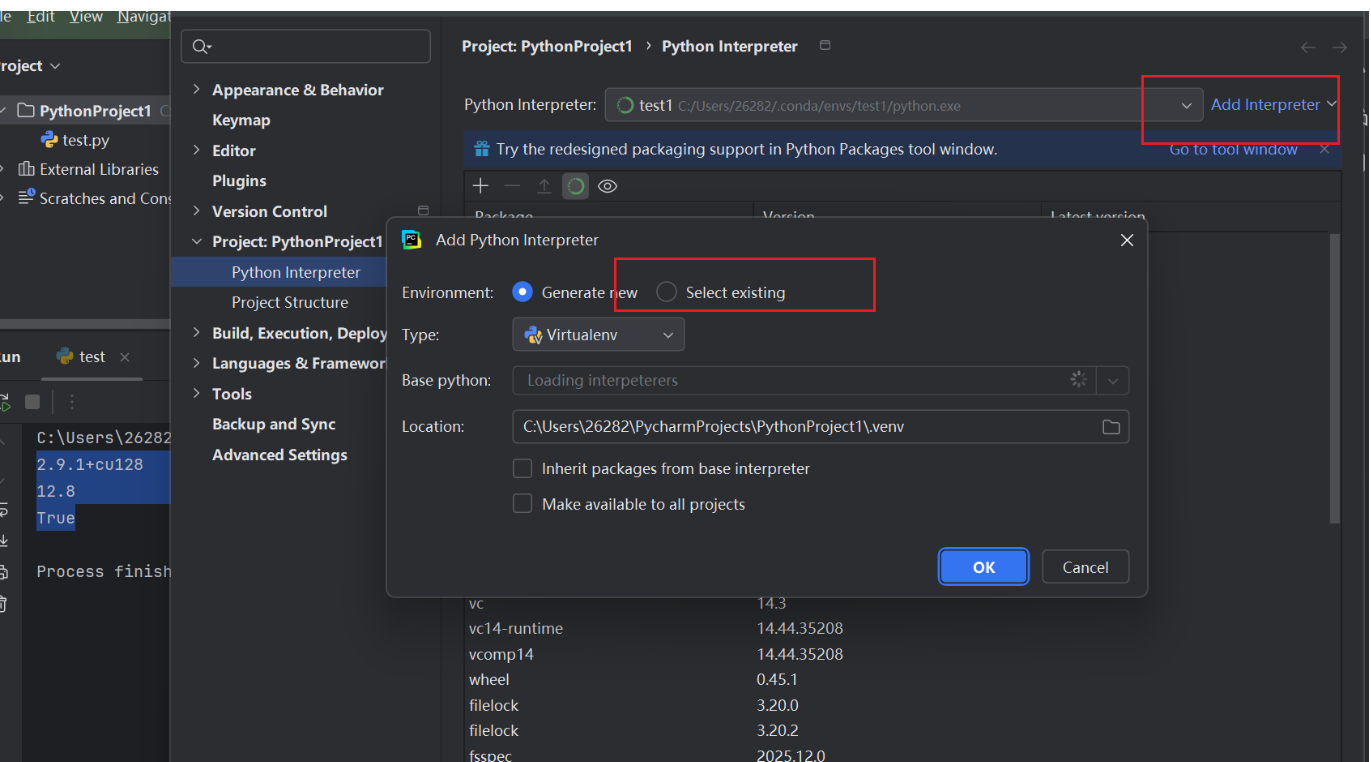Click the PyCharm logo in dialog title
This screenshot has height=762, width=1371.
(411, 240)
